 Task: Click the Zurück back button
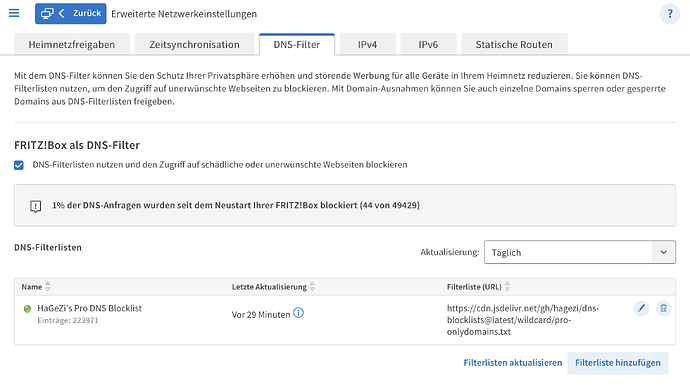pyautogui.click(x=70, y=14)
